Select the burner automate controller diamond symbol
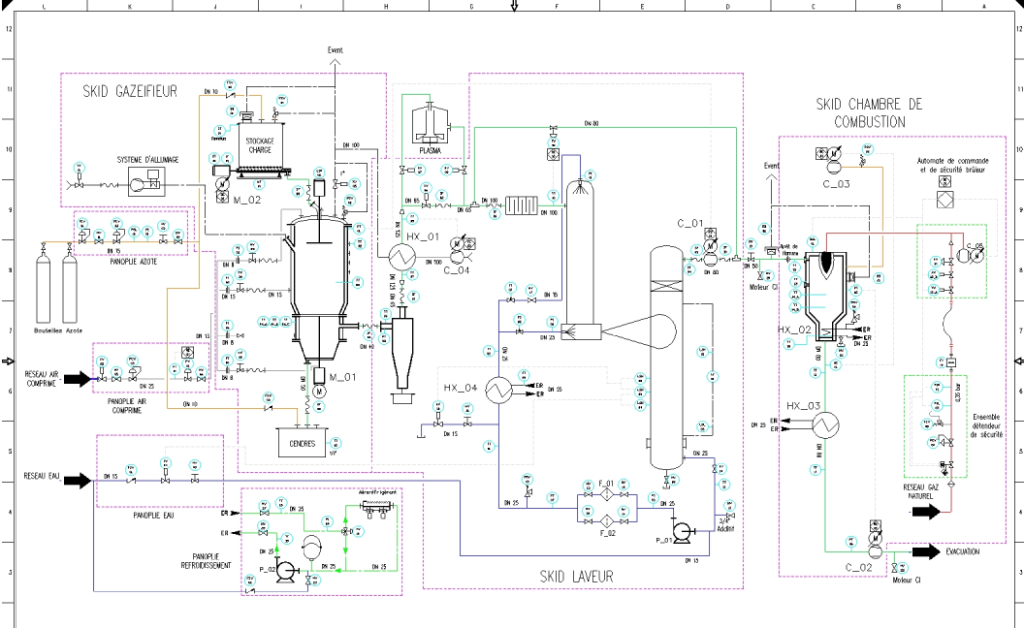The height and width of the screenshot is (628, 1024). [x=943, y=199]
